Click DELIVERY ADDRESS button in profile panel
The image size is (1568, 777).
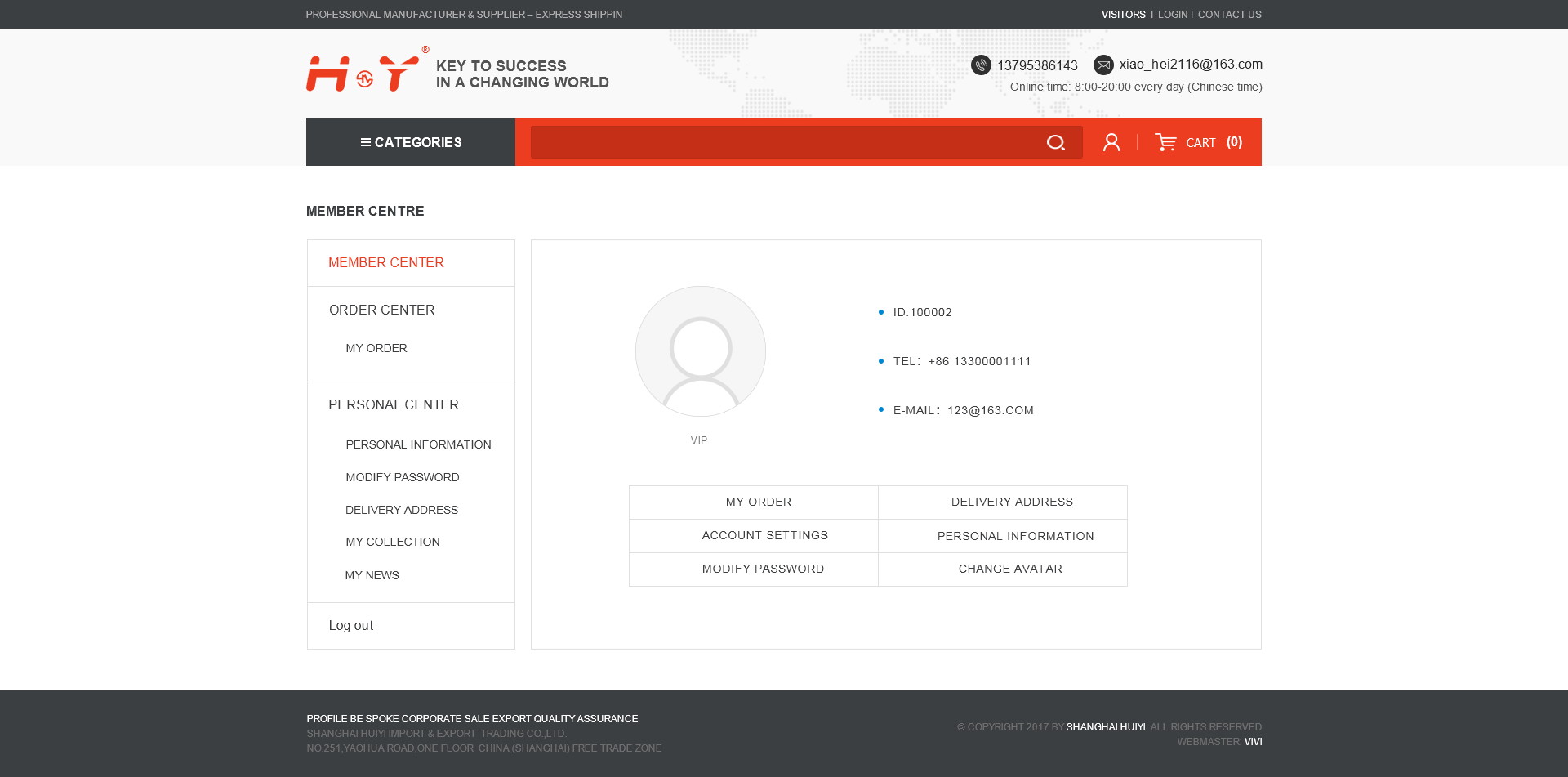pos(1003,502)
